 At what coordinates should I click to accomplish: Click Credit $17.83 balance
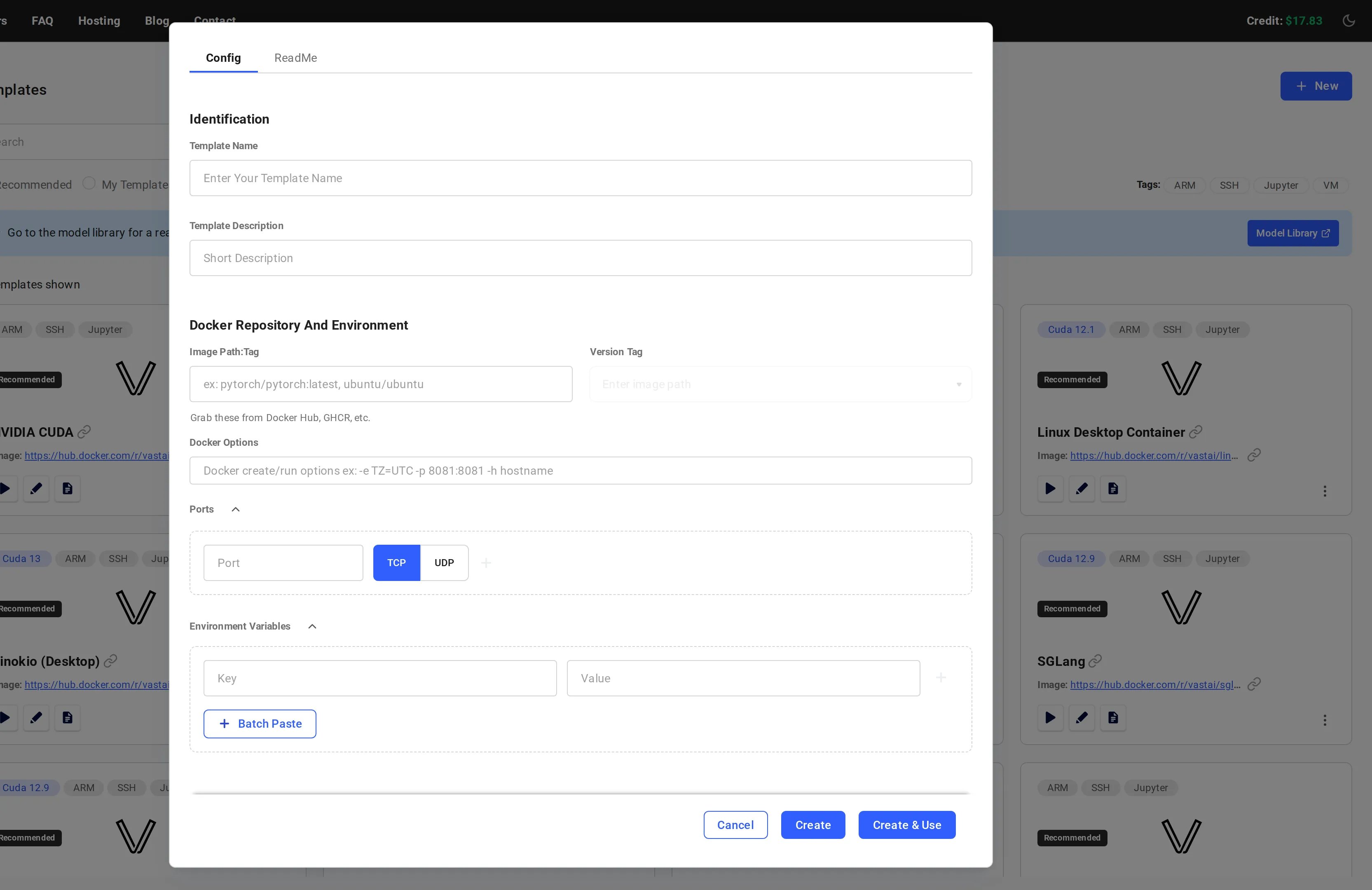(x=1284, y=21)
